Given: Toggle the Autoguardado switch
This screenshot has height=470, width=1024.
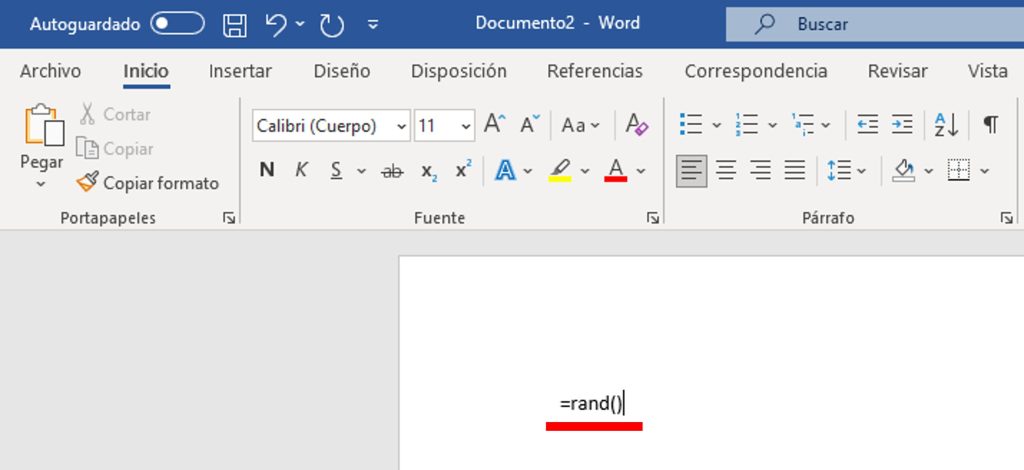Looking at the screenshot, I should (177, 24).
